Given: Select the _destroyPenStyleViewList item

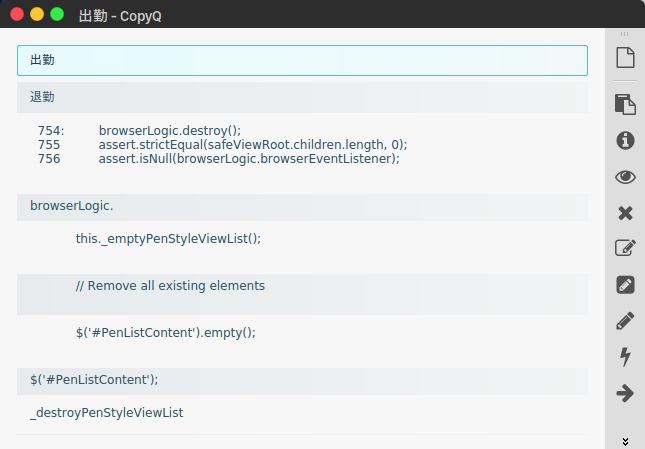Looking at the screenshot, I should tap(302, 413).
